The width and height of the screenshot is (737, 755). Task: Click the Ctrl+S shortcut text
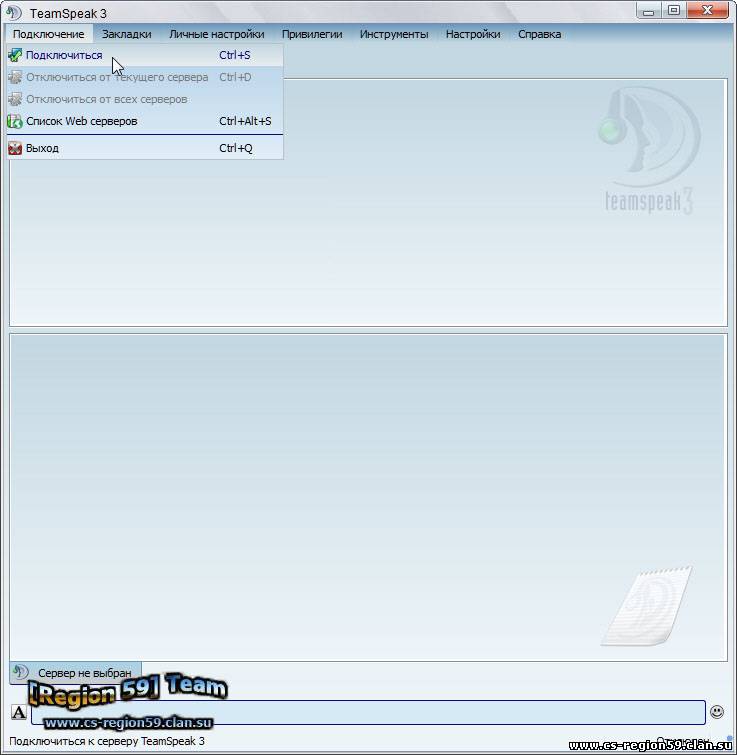click(x=234, y=55)
